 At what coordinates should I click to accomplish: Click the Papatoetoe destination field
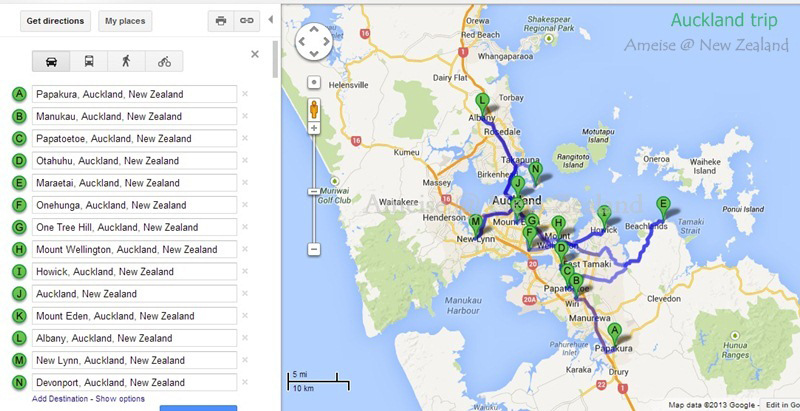coord(134,139)
